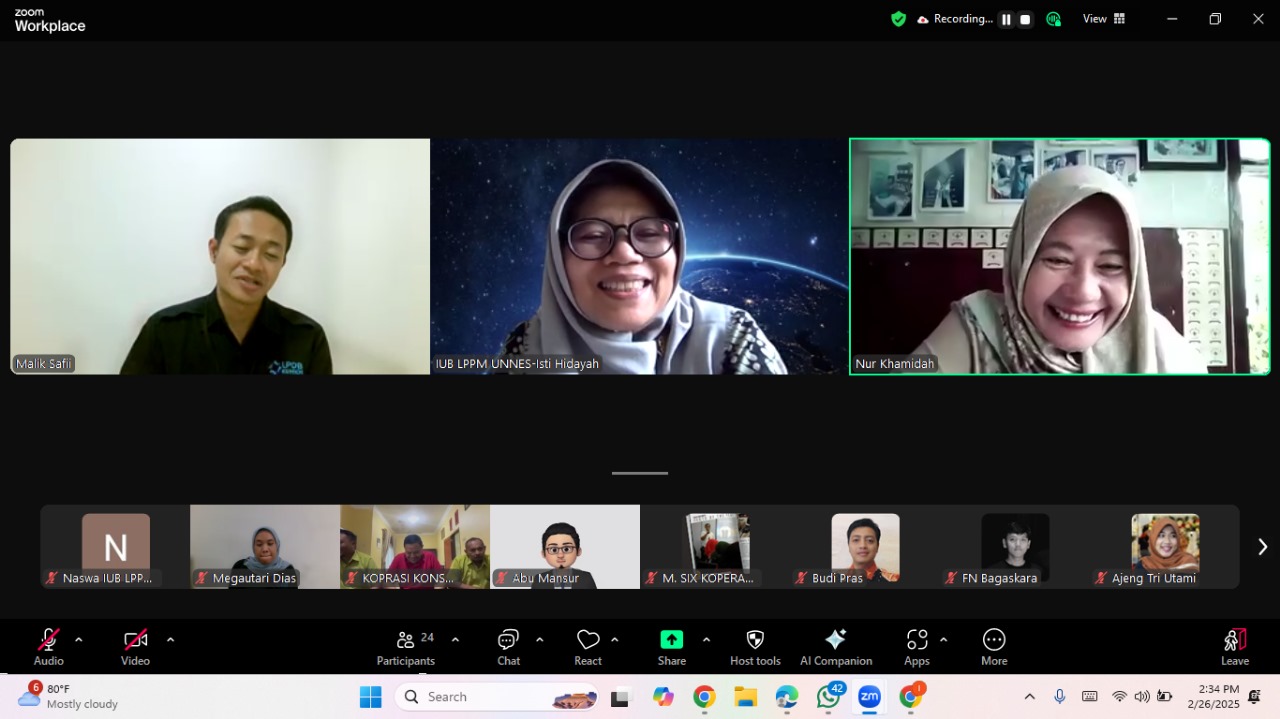Check the green encryption shield icon
Viewport: 1280px width, 719px height.
pos(898,19)
